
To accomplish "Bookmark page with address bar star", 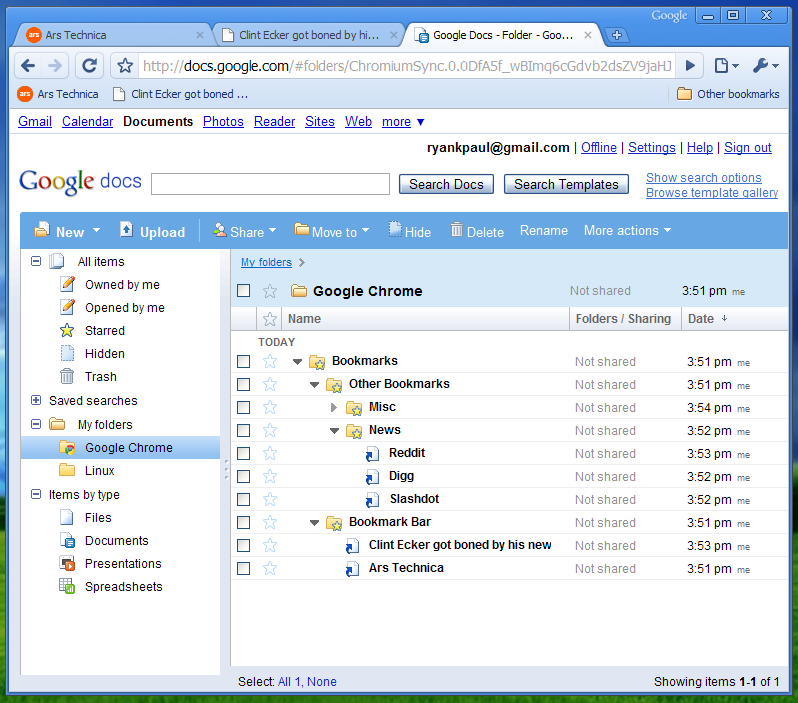I will pyautogui.click(x=125, y=66).
